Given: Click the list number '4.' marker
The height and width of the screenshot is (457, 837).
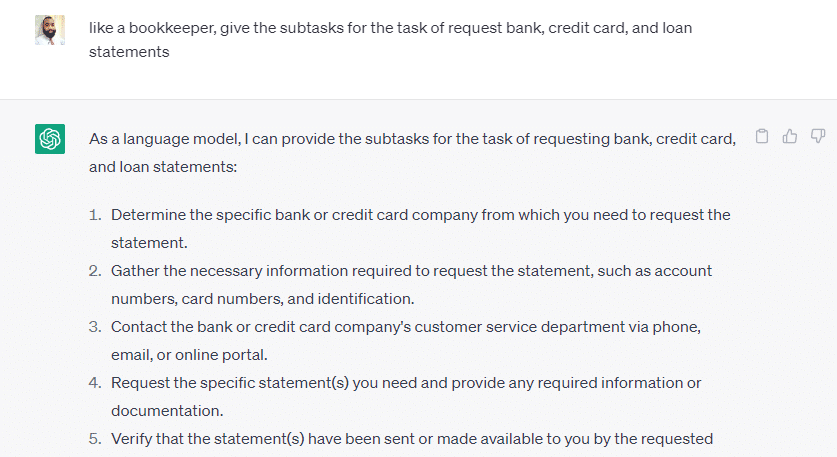Looking at the screenshot, I should click(x=95, y=383).
